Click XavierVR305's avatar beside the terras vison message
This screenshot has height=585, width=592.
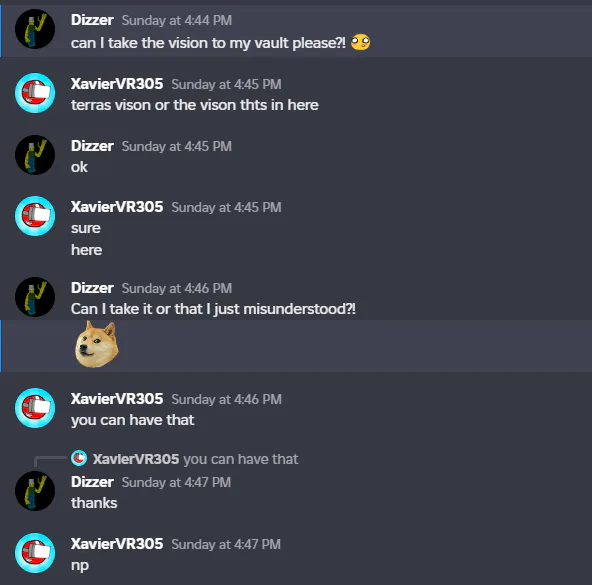click(x=35, y=93)
